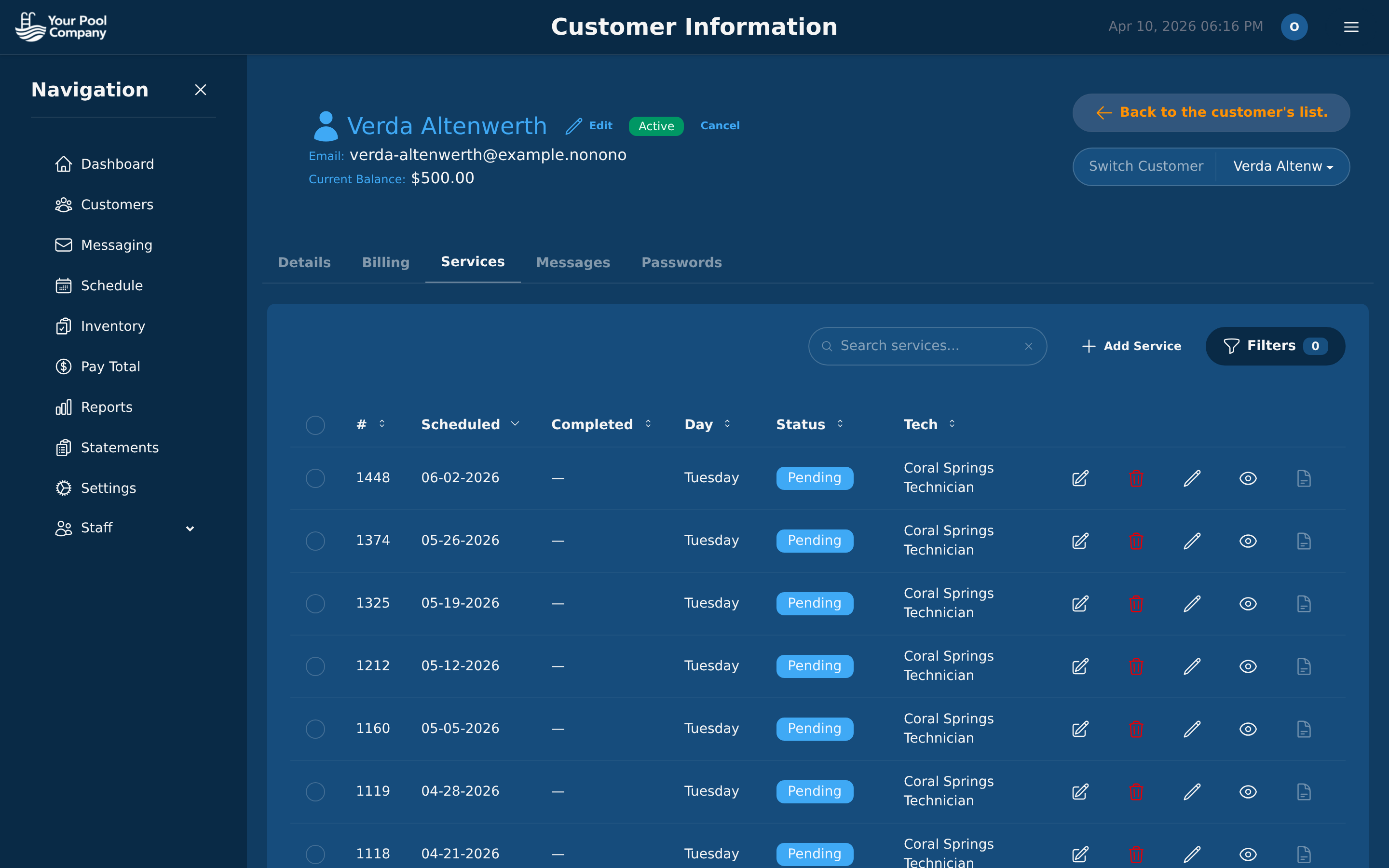The image size is (1389, 868).
Task: Toggle the Filters panel
Action: pyautogui.click(x=1274, y=346)
